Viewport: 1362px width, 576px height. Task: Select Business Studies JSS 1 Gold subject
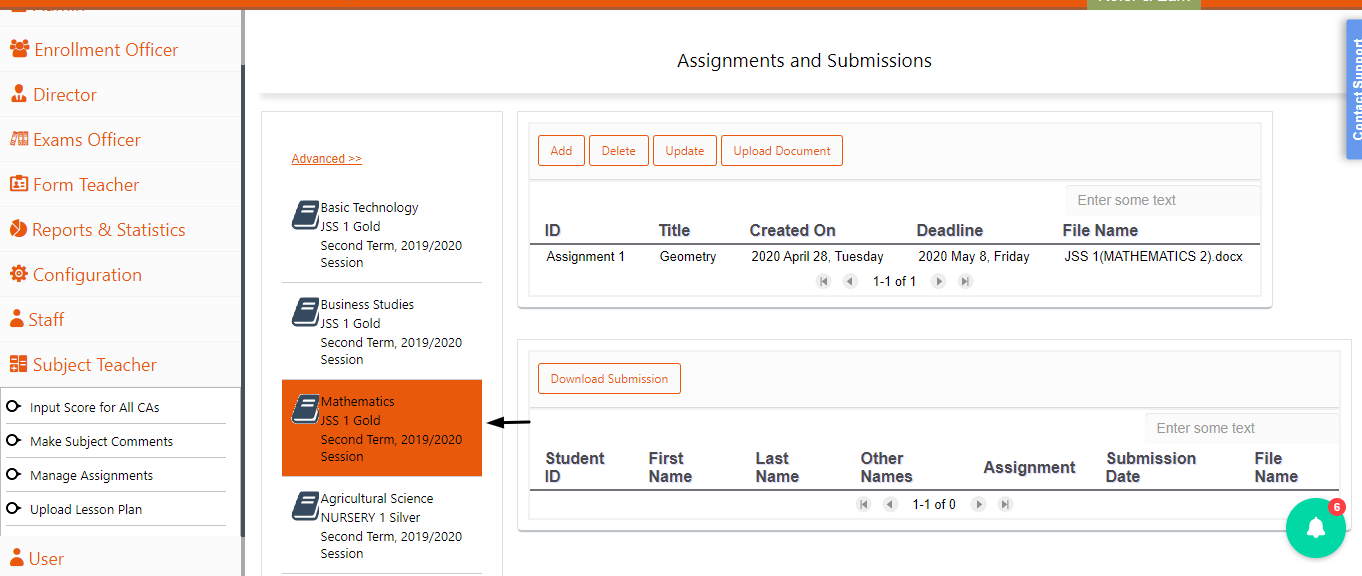pyautogui.click(x=382, y=331)
